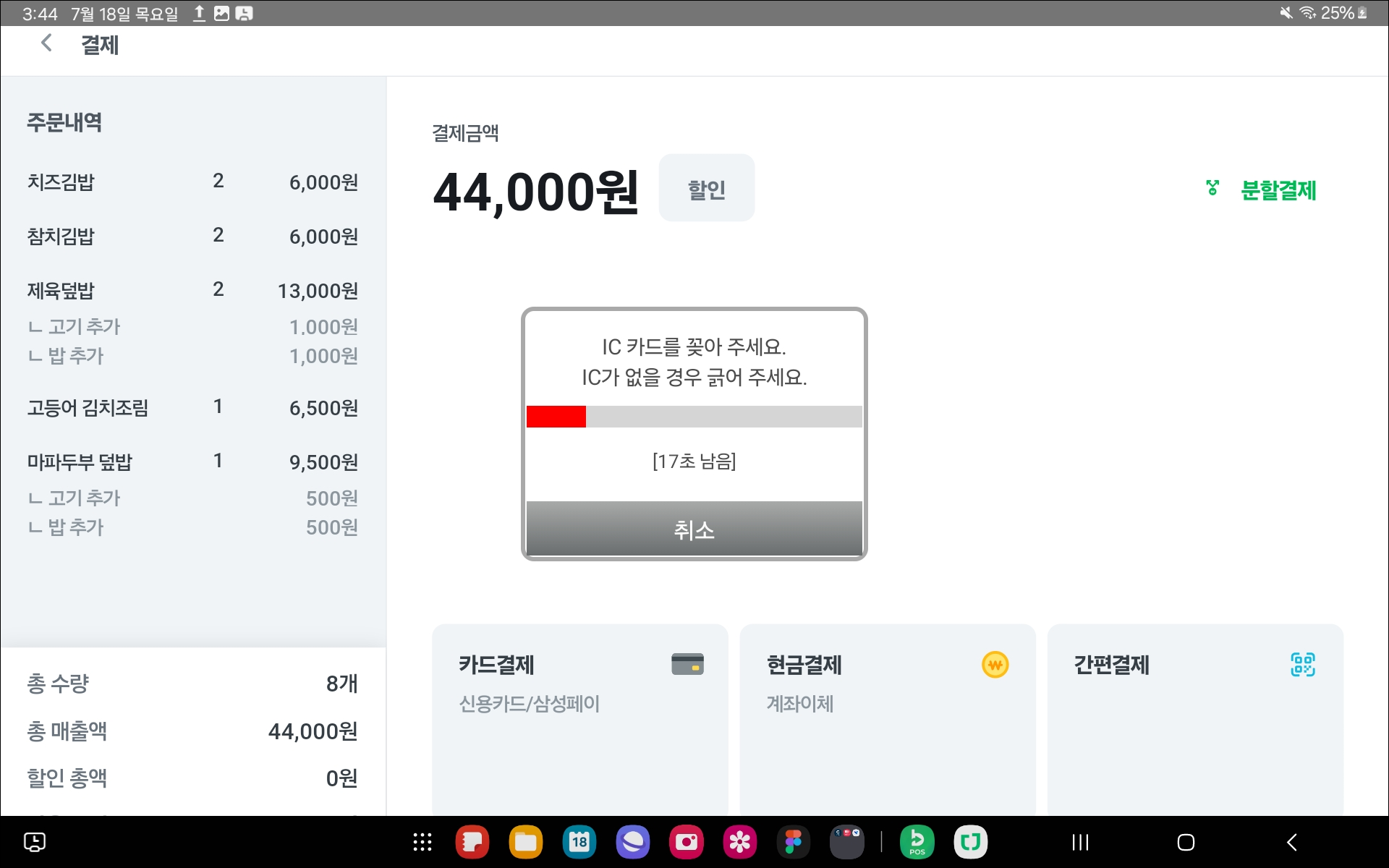The height and width of the screenshot is (868, 1389).
Task: Open the yellow file folder app
Action: tap(526, 842)
